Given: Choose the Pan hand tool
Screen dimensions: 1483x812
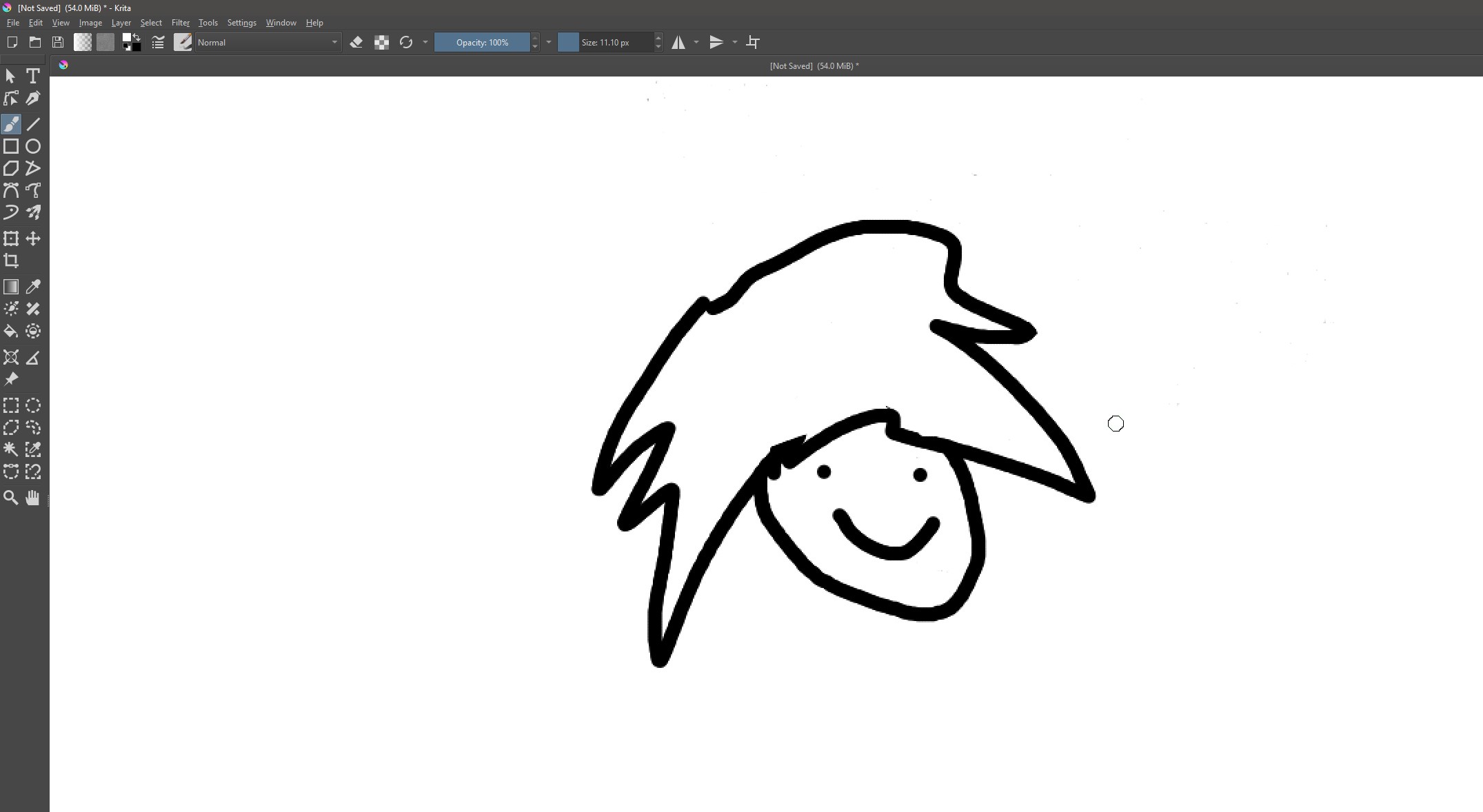Looking at the screenshot, I should pos(33,498).
